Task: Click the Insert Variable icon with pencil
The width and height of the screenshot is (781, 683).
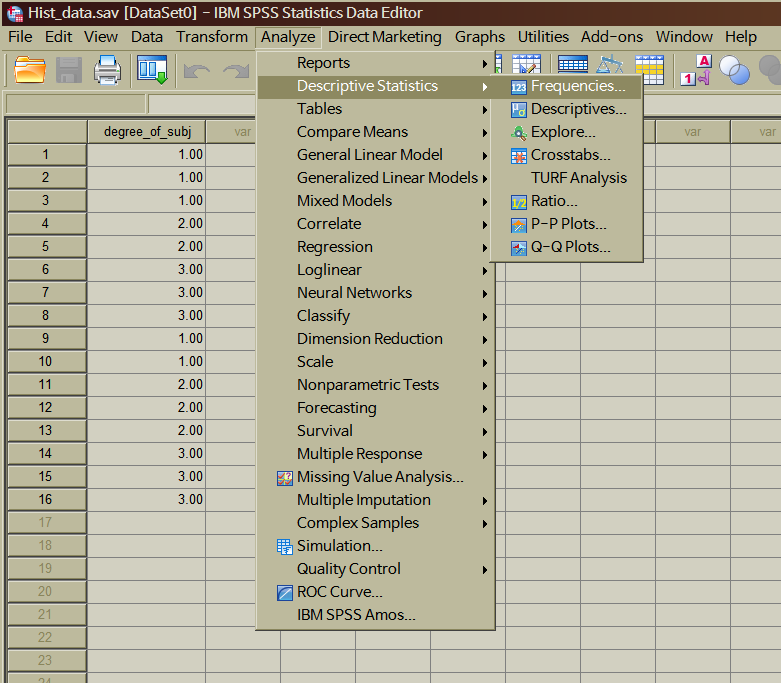Action: tap(526, 64)
